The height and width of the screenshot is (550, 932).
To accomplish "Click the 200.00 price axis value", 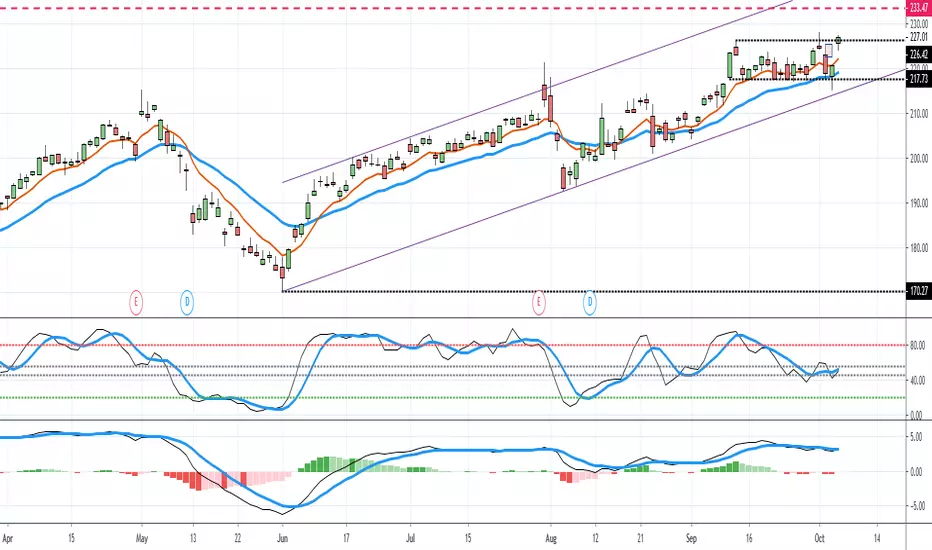I will point(919,158).
